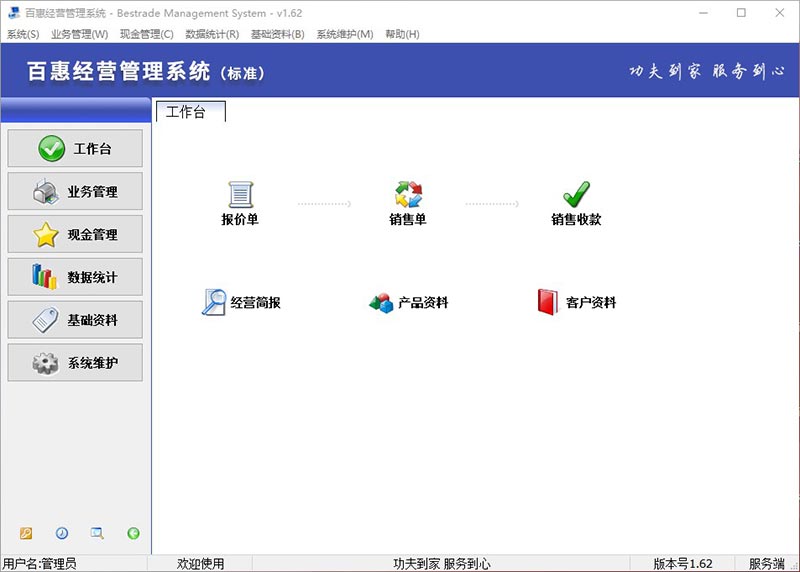
Task: Open the 现金管理 sidebar section
Action: (x=75, y=234)
